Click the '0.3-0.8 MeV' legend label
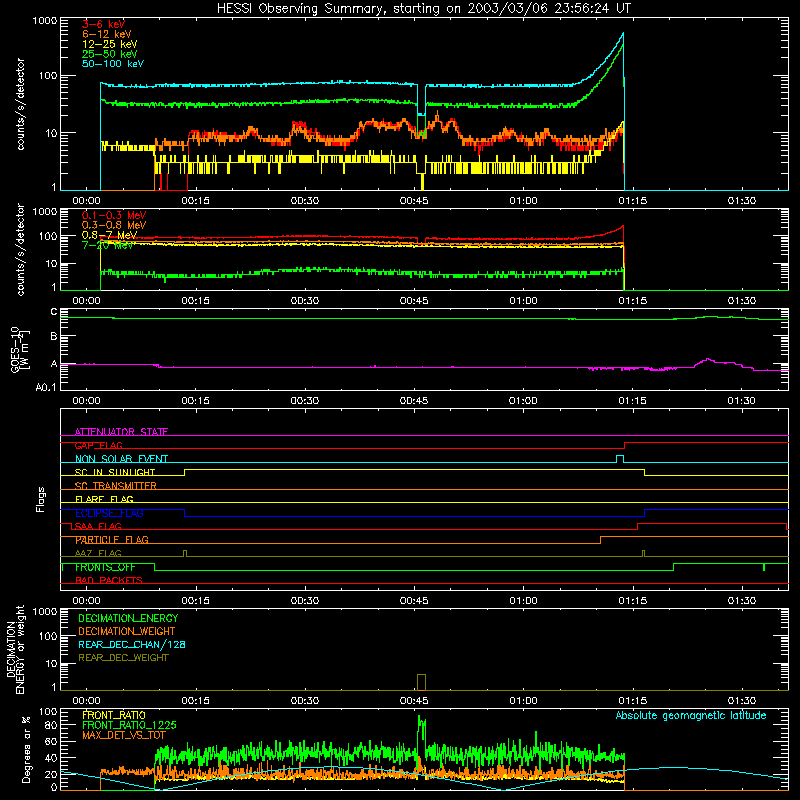Image resolution: width=800 pixels, height=800 pixels. click(114, 225)
